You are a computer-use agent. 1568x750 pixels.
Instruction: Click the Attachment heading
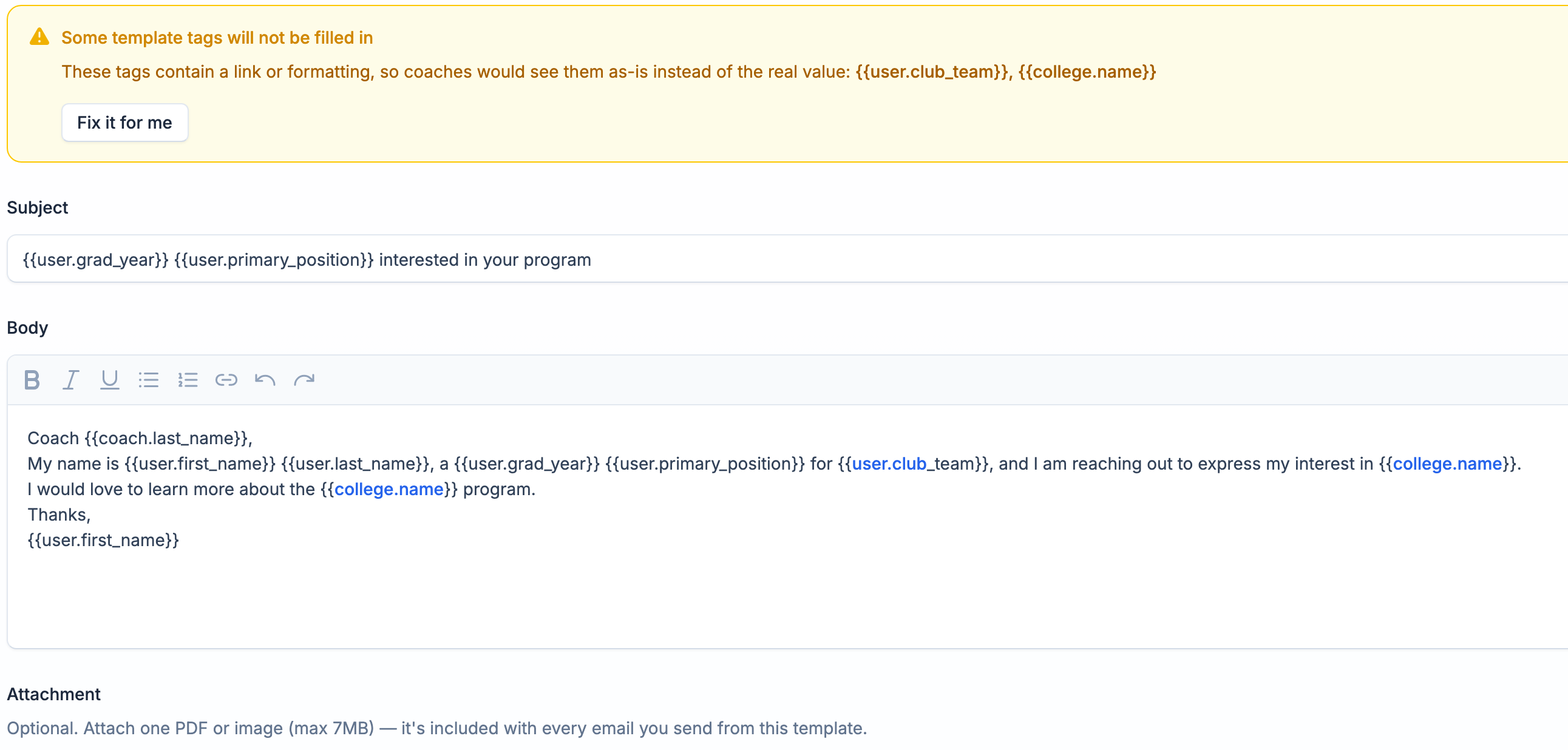point(53,695)
